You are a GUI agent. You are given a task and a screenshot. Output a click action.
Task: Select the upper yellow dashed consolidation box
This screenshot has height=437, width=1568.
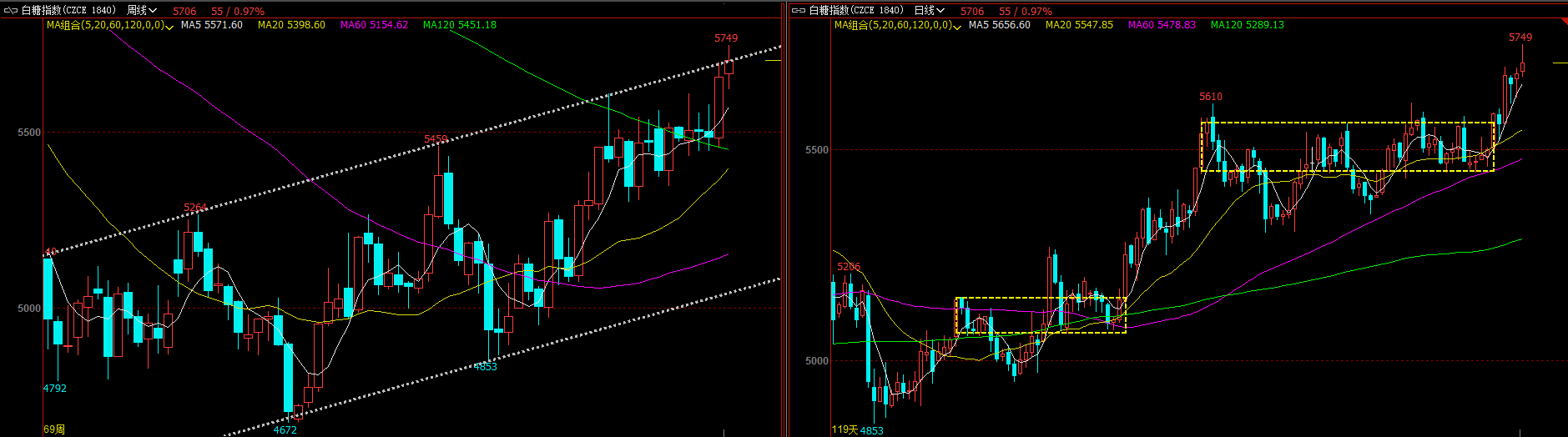pyautogui.click(x=1347, y=123)
